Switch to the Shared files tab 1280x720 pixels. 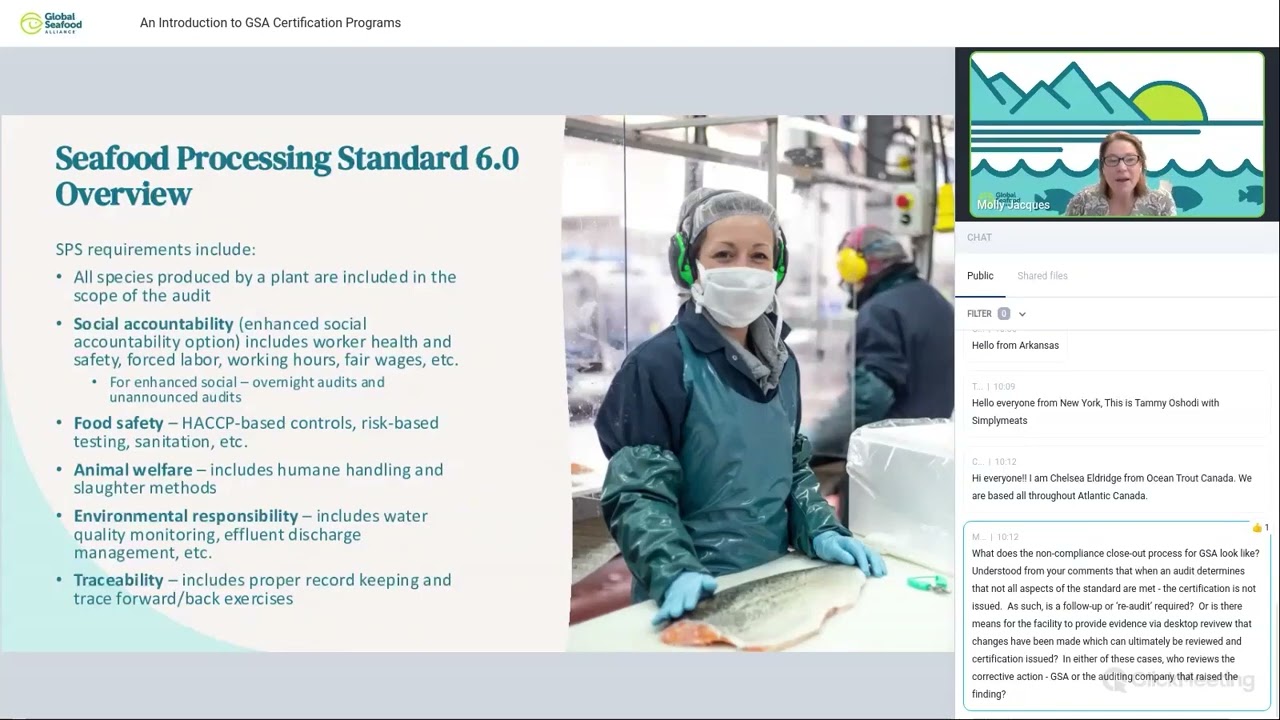click(x=1042, y=276)
